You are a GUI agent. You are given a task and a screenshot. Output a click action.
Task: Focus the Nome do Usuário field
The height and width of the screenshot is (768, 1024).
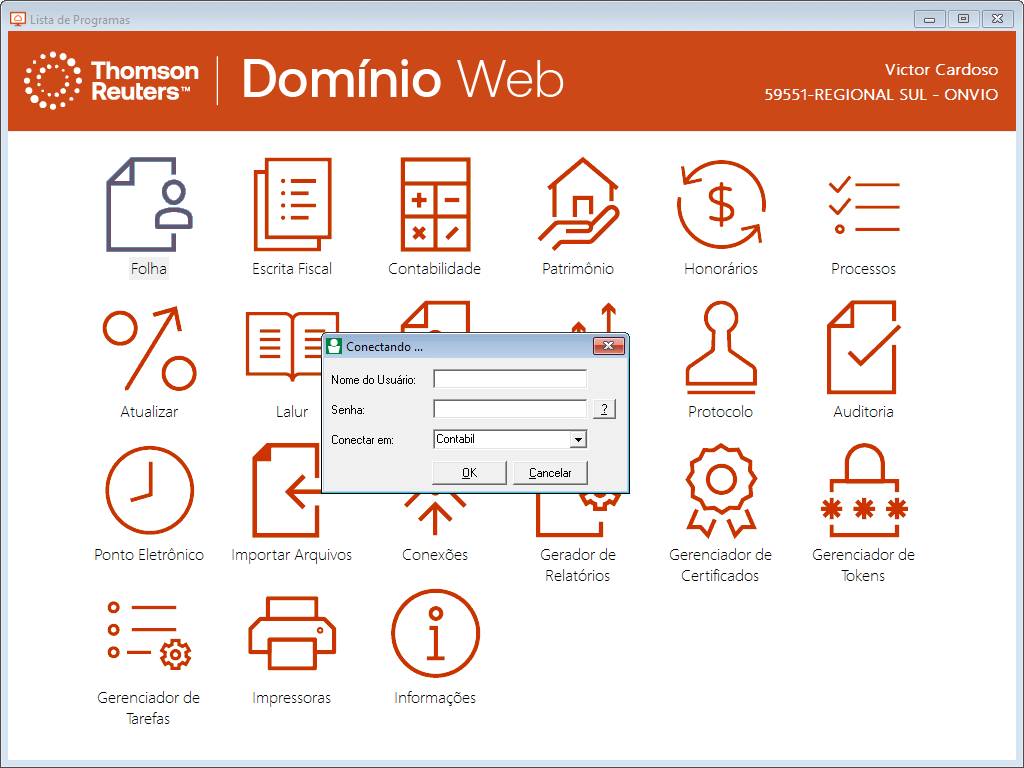[510, 379]
